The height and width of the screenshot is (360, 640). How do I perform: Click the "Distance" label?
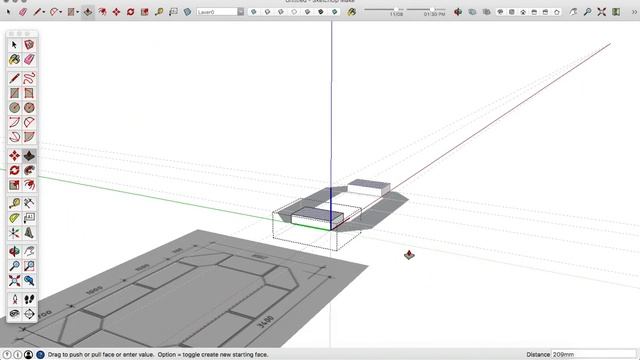click(x=538, y=355)
